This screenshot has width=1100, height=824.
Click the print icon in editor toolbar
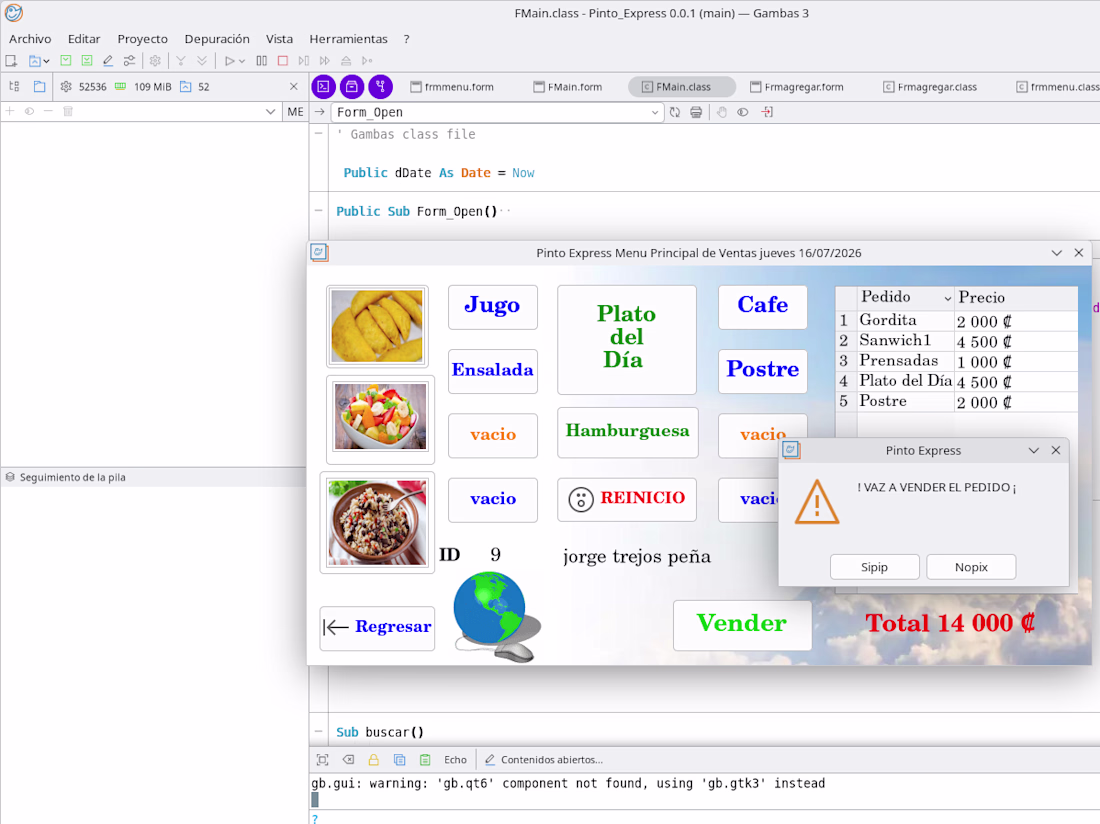tap(696, 112)
